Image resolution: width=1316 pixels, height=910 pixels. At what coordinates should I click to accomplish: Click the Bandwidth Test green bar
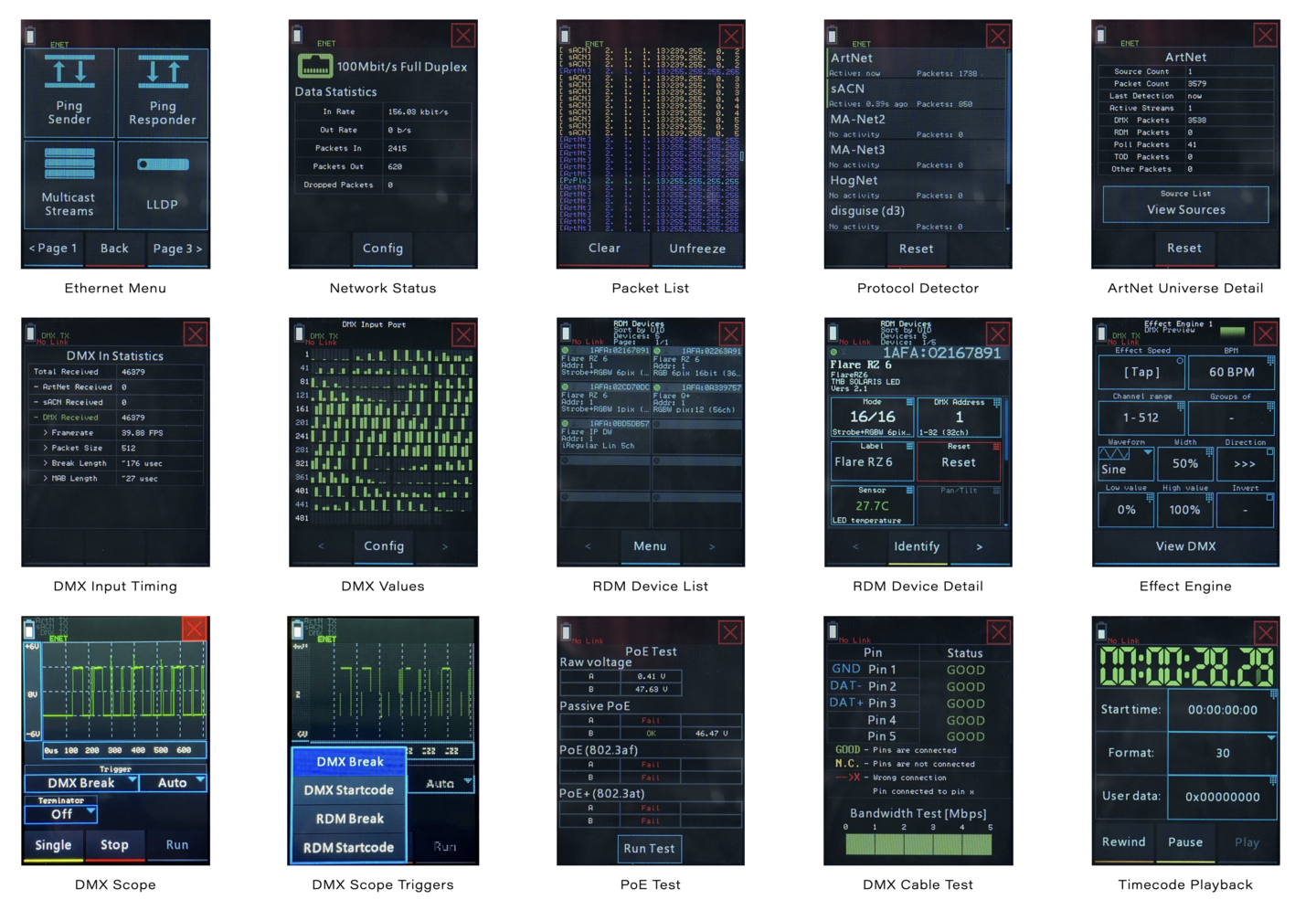(918, 845)
